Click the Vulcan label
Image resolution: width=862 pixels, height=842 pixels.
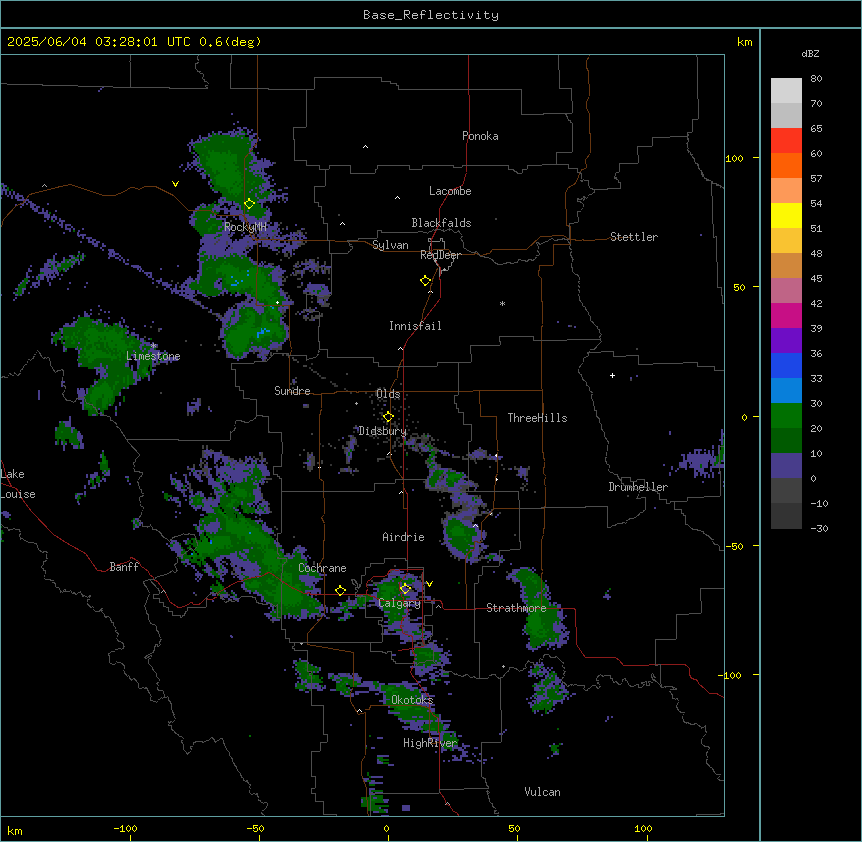coord(543,792)
